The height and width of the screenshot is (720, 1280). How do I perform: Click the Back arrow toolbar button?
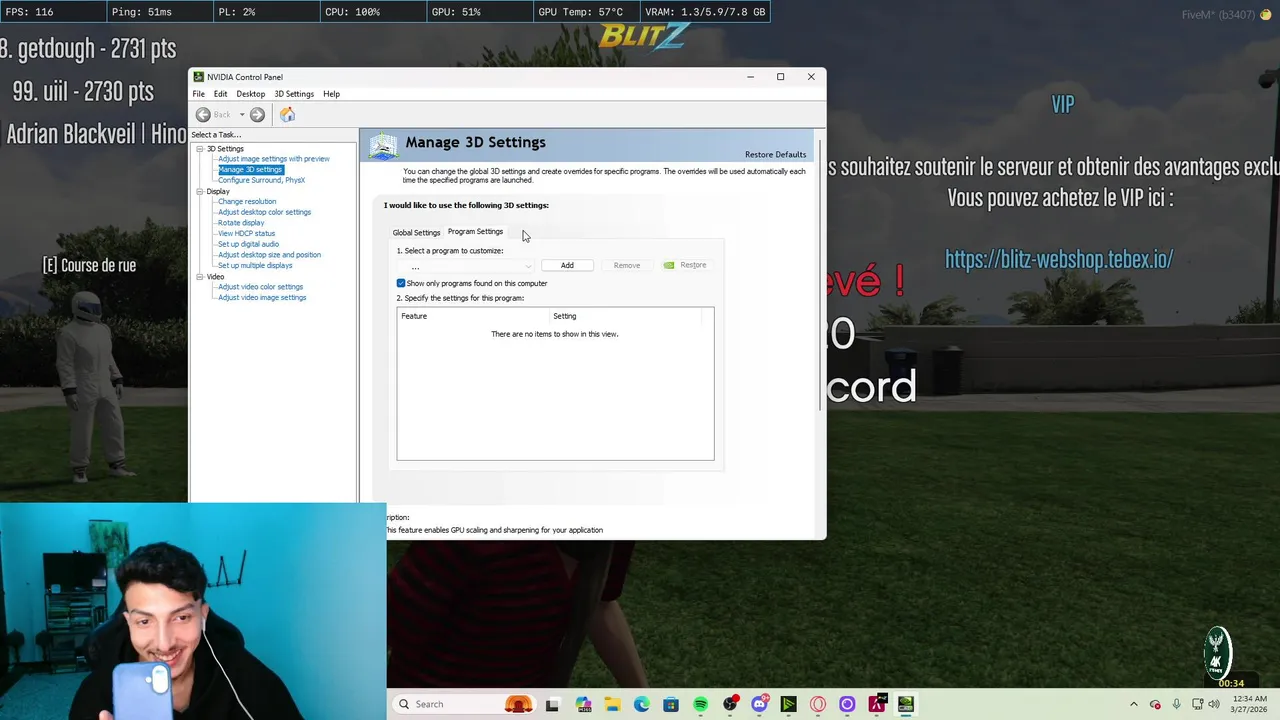coord(203,115)
